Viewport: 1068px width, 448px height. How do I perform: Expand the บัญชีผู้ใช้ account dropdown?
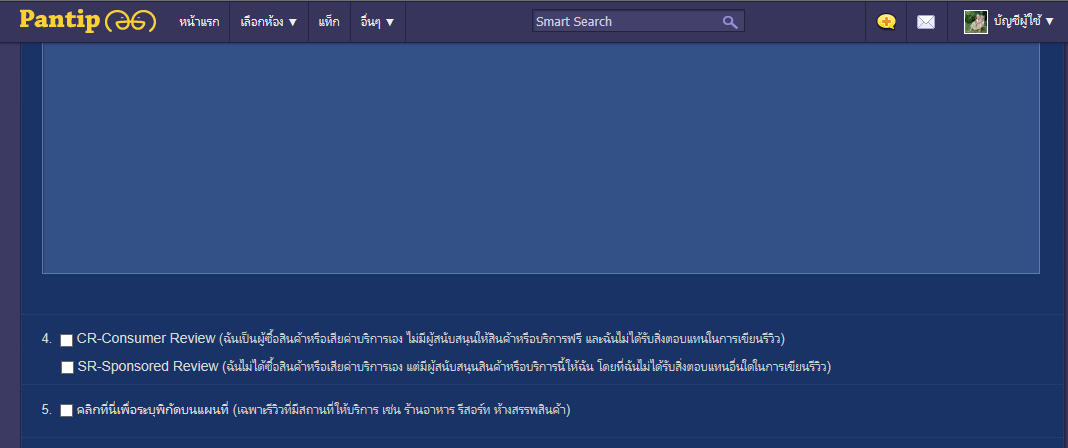pyautogui.click(x=1024, y=22)
